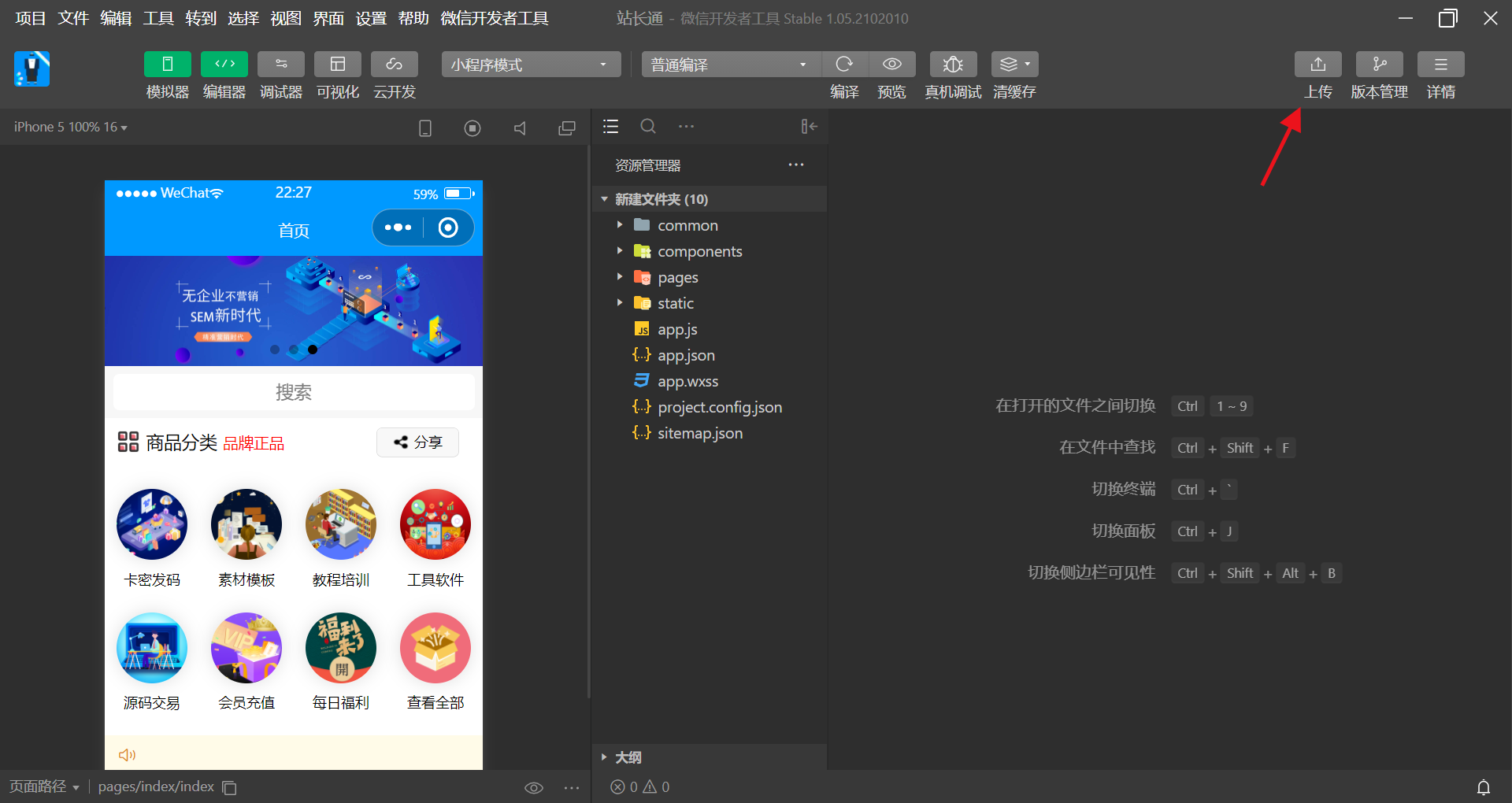Open Version Management (版本管理)
Image resolution: width=1512 pixels, height=803 pixels.
click(1380, 65)
